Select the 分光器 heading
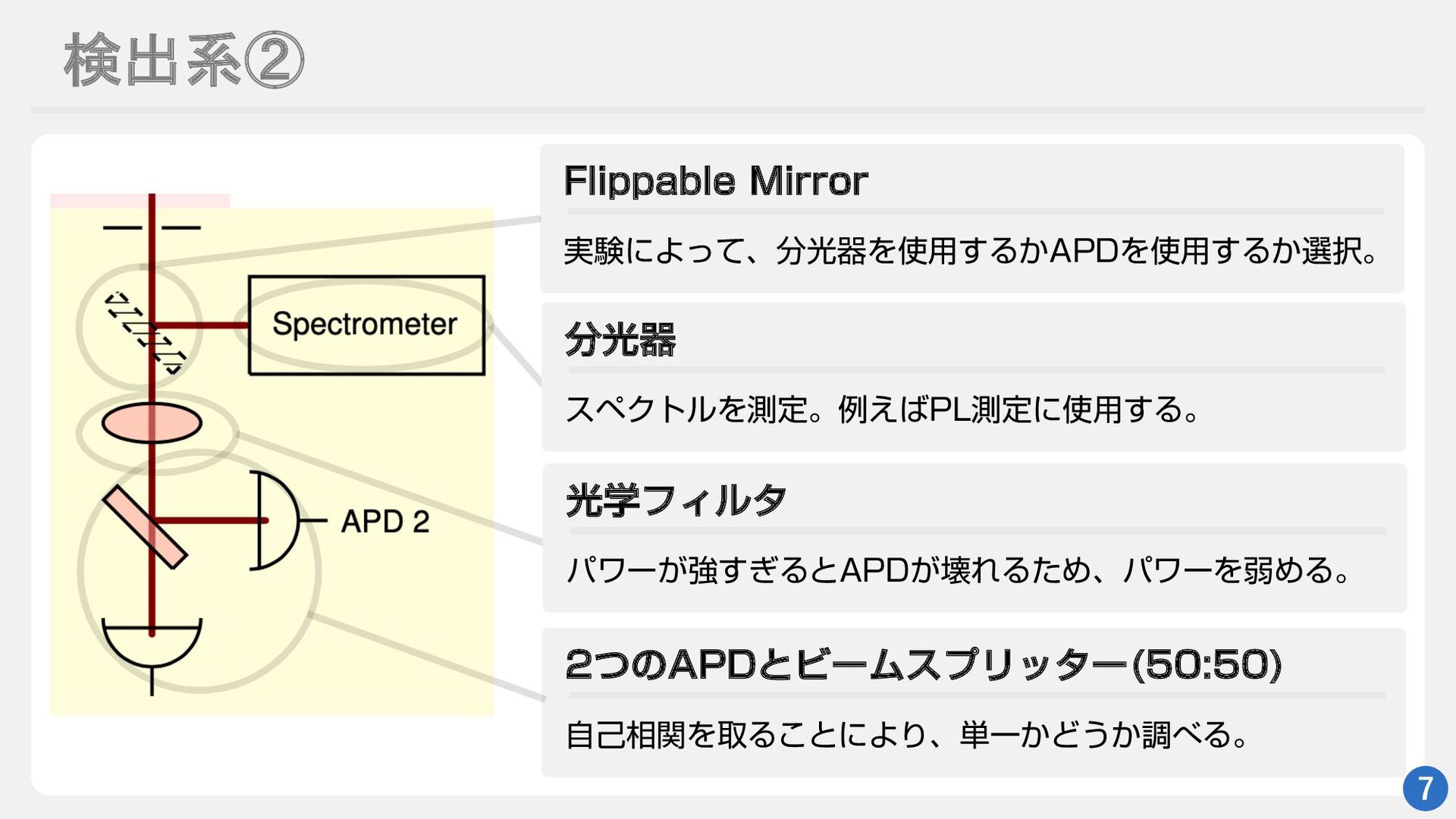The width and height of the screenshot is (1456, 819). (x=620, y=339)
